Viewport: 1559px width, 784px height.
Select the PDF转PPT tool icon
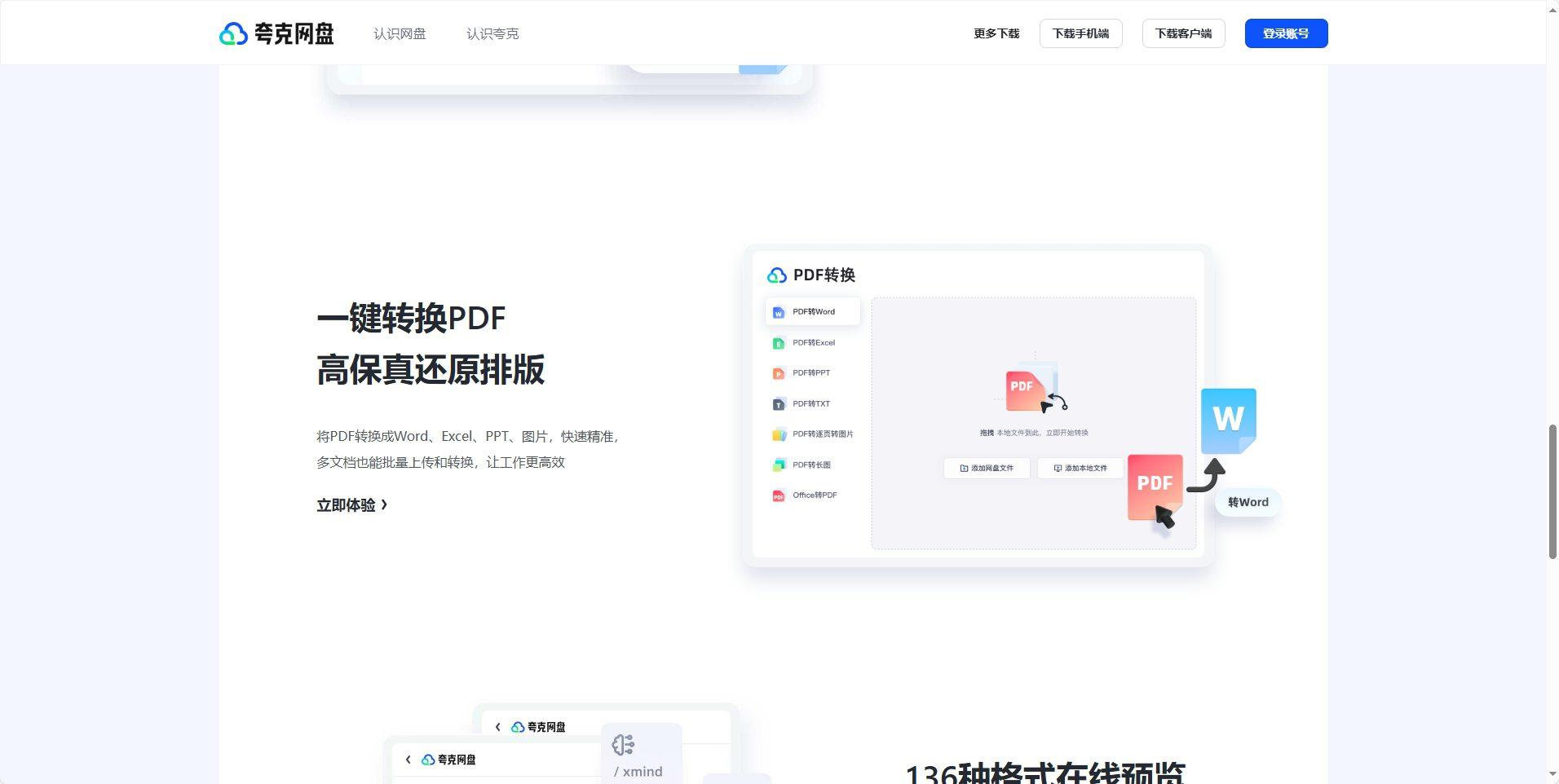click(x=779, y=372)
